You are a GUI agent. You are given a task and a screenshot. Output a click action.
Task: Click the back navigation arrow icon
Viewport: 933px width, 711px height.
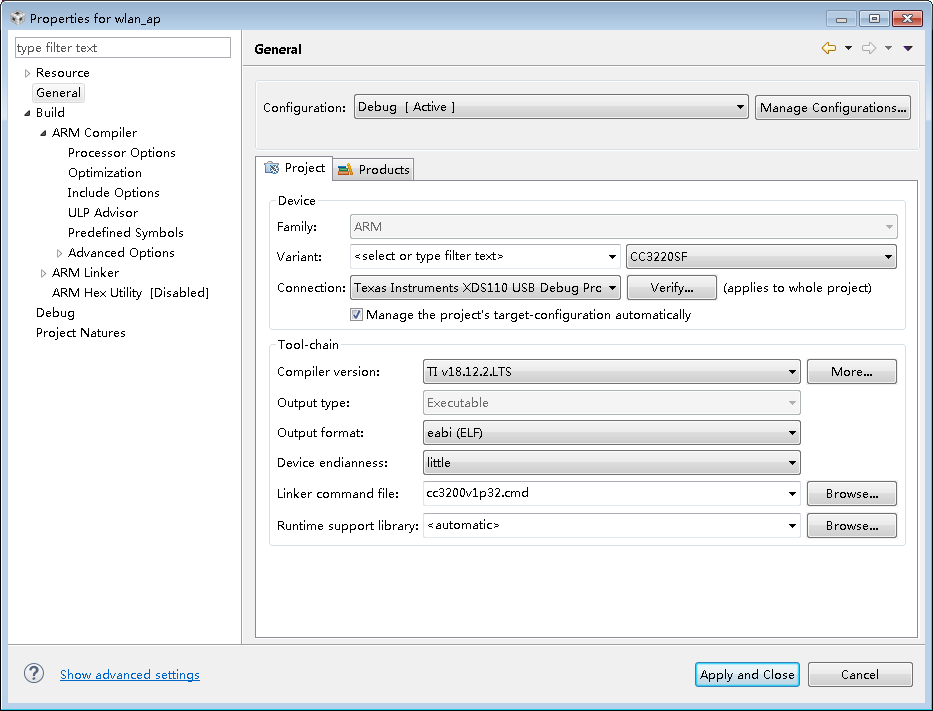click(828, 48)
